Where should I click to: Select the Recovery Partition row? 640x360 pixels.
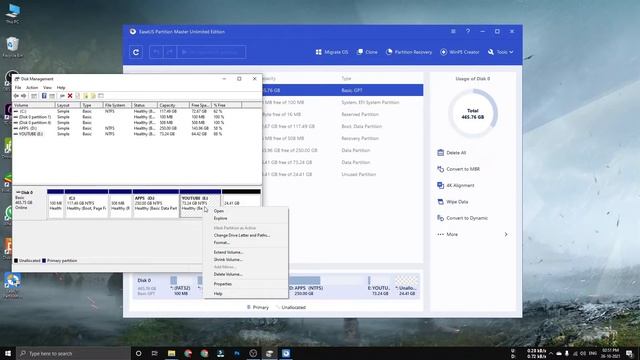(x=342, y=138)
